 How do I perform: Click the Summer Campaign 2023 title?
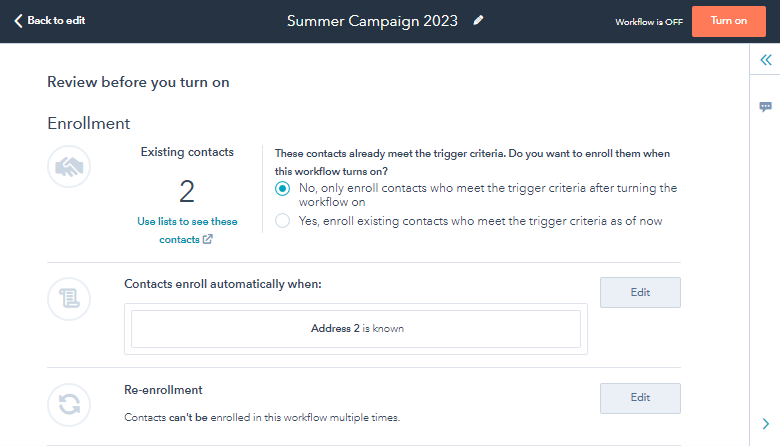[372, 21]
